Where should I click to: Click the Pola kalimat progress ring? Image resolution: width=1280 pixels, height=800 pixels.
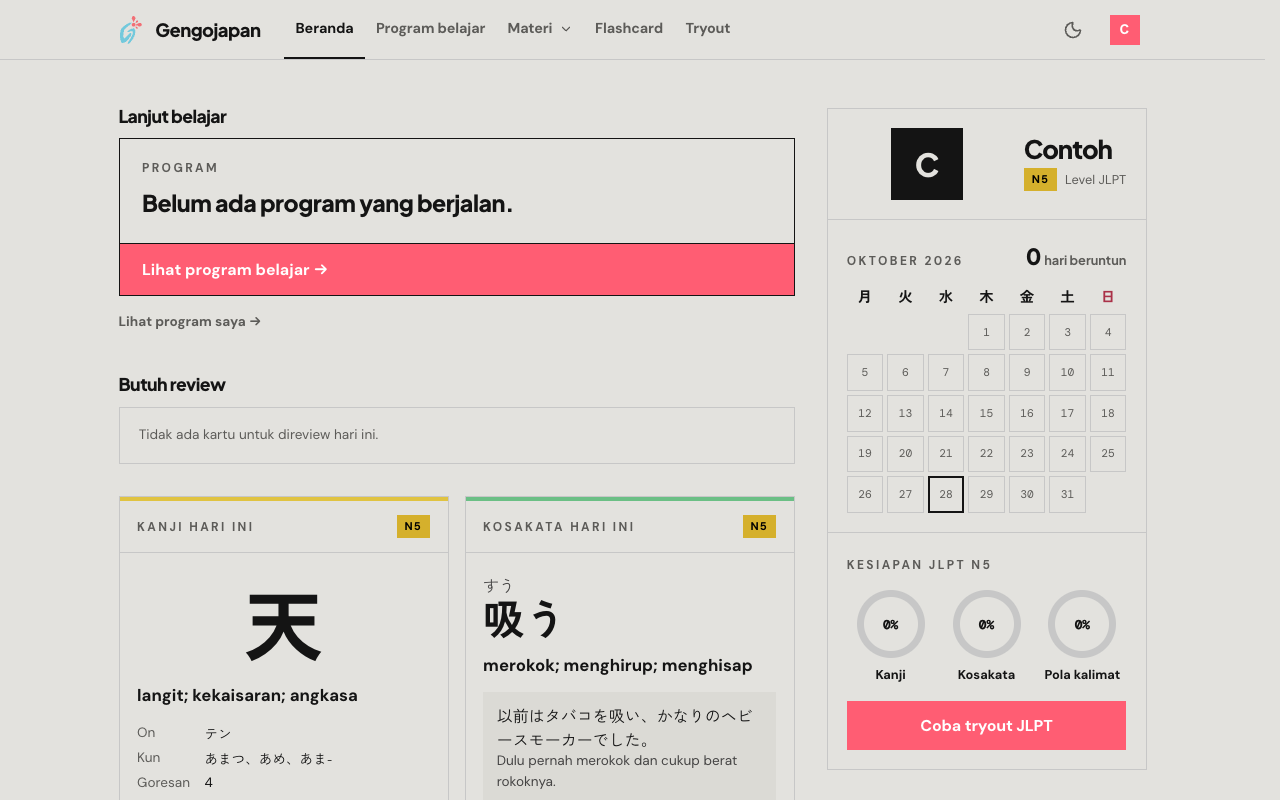1082,624
